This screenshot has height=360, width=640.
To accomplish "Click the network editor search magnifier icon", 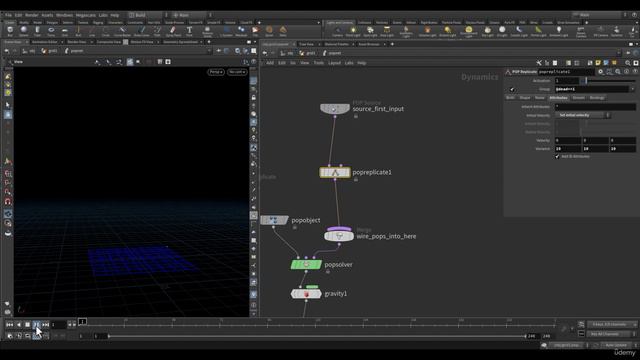I will pyautogui.click(x=628, y=63).
